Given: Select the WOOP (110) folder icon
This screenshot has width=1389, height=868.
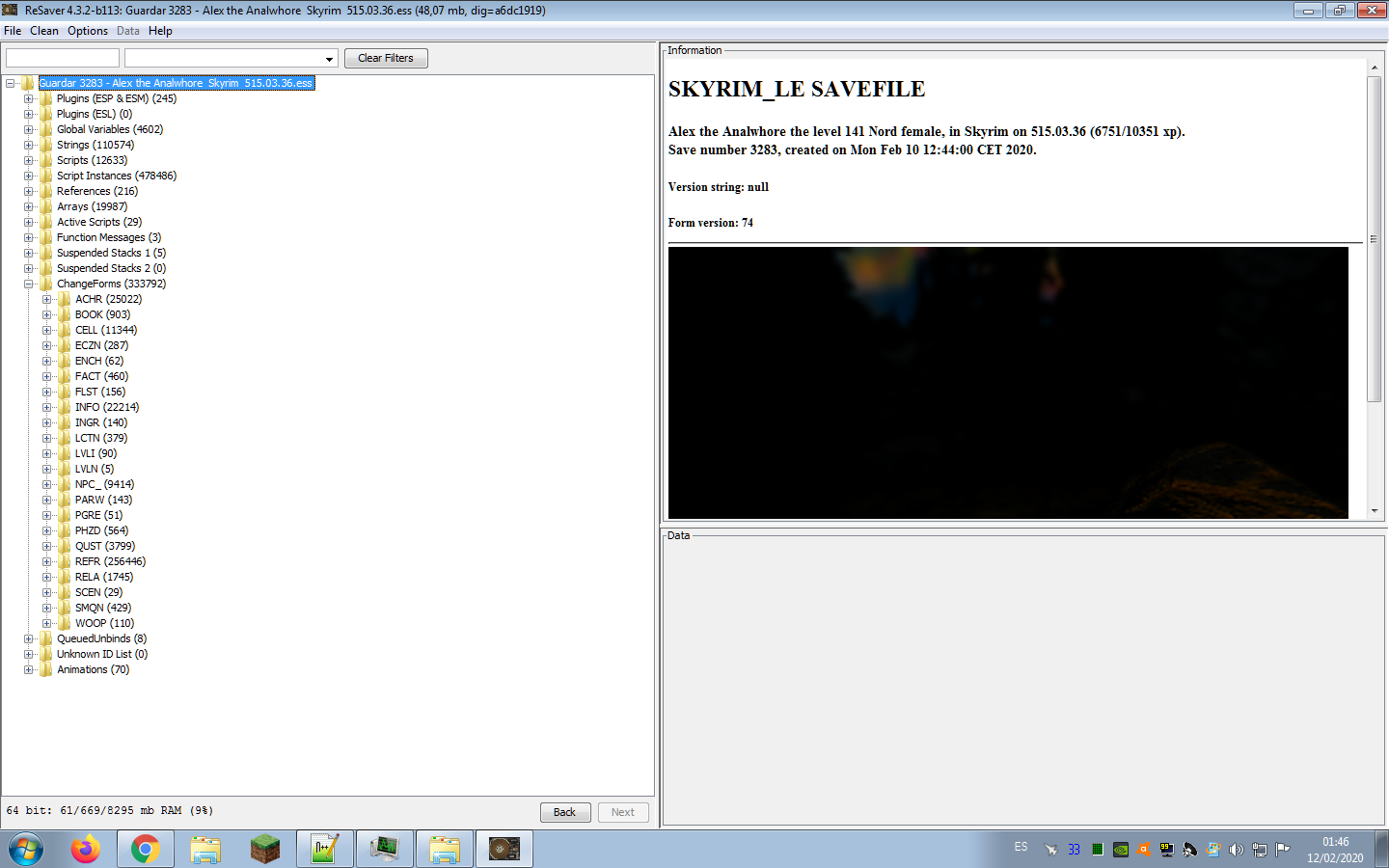Looking at the screenshot, I should click(64, 623).
